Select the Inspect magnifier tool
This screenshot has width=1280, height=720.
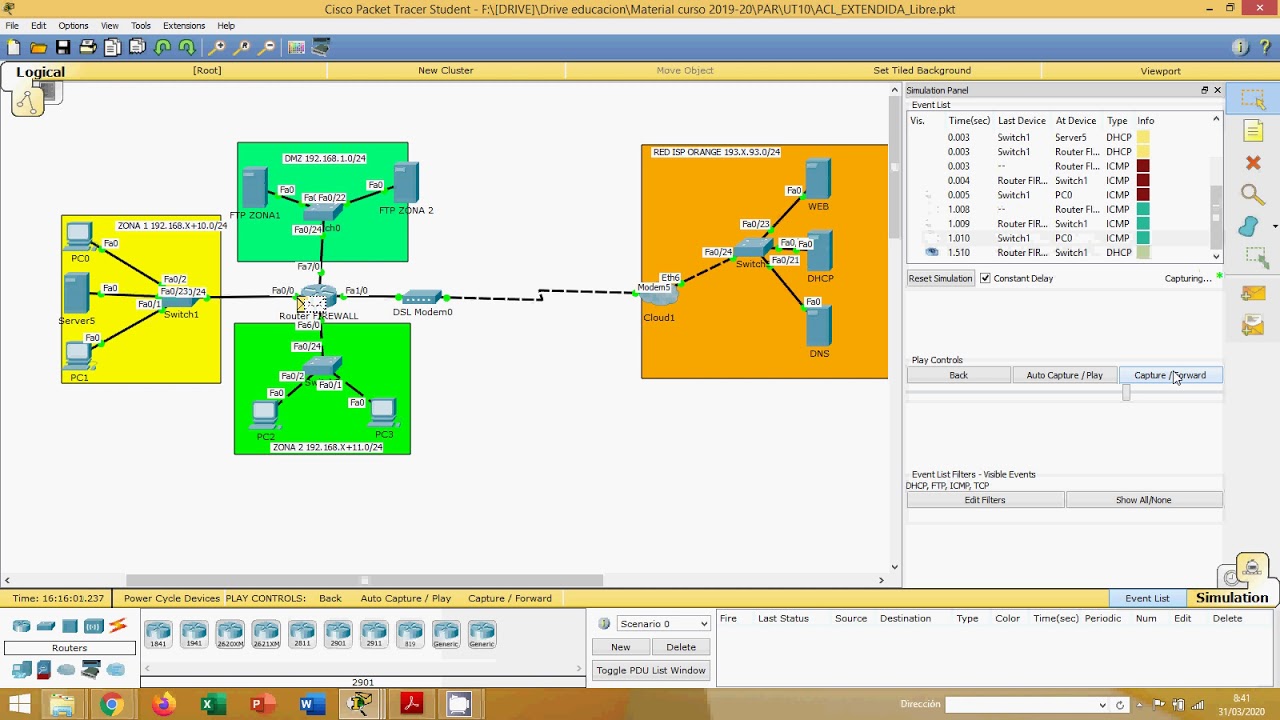pyautogui.click(x=1253, y=194)
